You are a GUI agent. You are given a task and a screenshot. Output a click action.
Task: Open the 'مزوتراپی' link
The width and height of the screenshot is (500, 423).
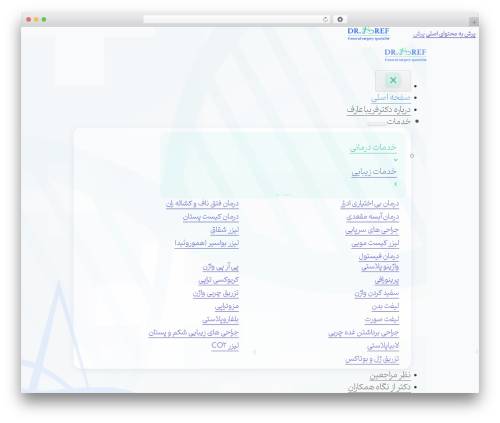227,306
